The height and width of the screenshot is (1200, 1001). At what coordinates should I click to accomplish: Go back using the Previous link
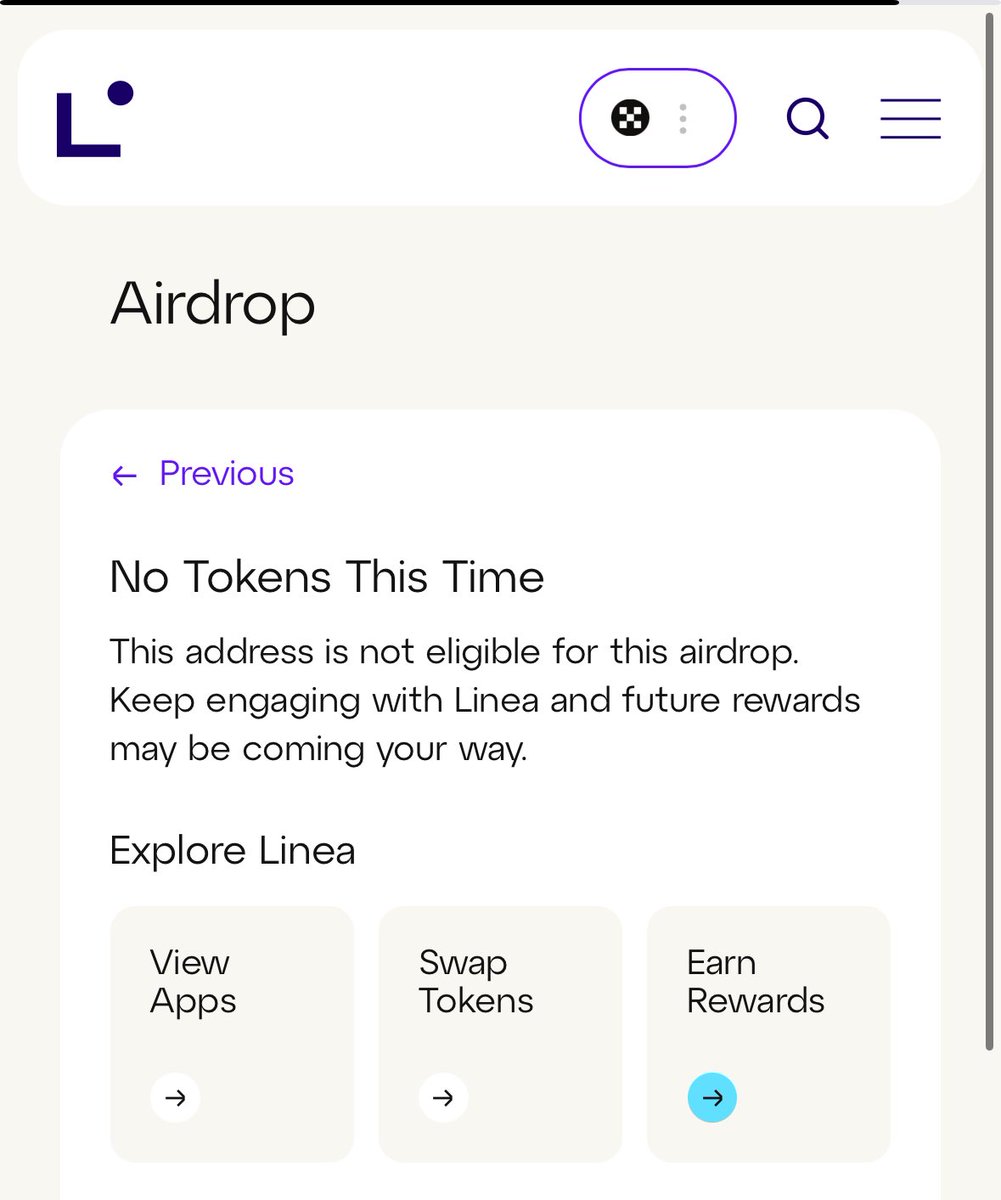203,473
